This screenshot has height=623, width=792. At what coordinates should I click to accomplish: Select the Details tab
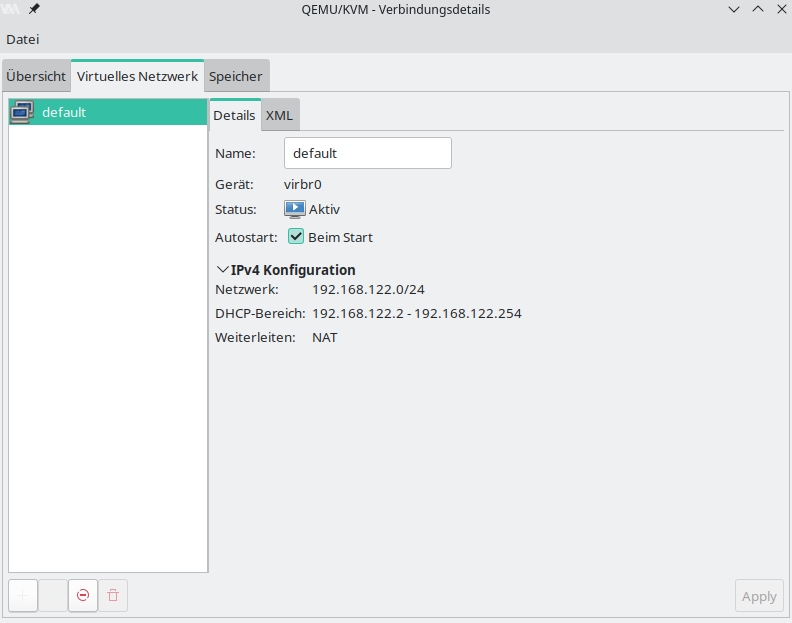coord(234,115)
